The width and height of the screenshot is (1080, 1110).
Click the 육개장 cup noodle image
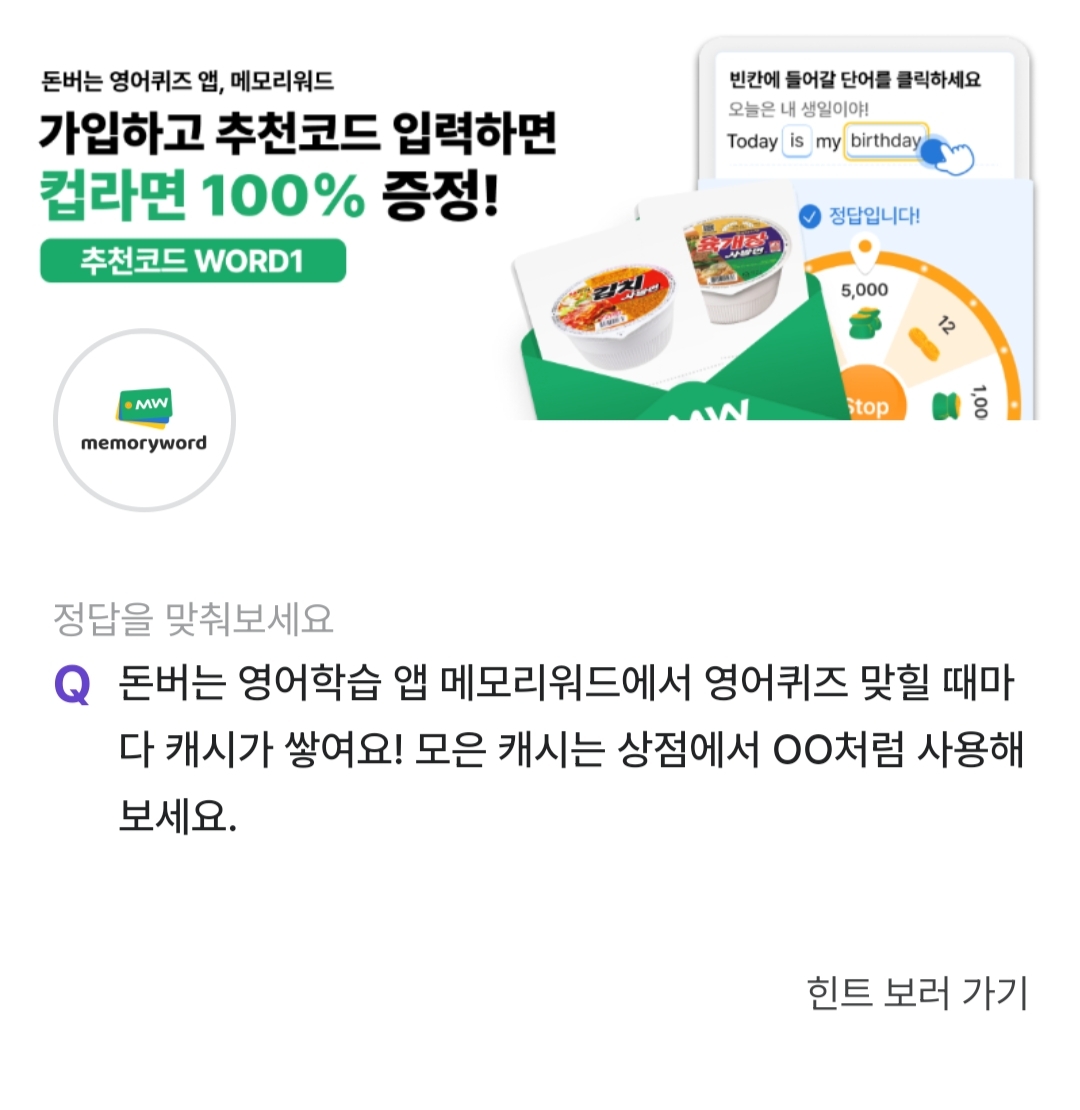(x=737, y=268)
